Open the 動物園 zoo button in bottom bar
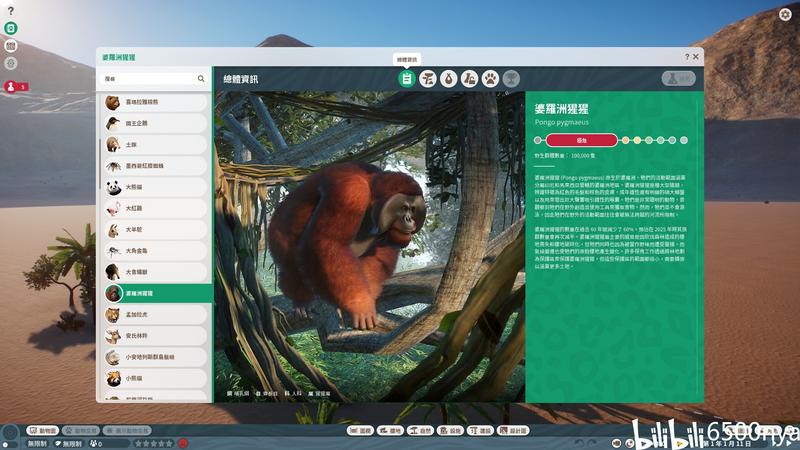 (x=43, y=431)
